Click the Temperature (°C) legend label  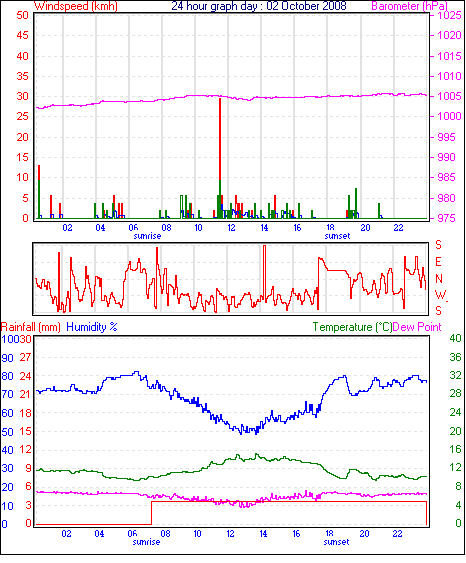click(352, 327)
